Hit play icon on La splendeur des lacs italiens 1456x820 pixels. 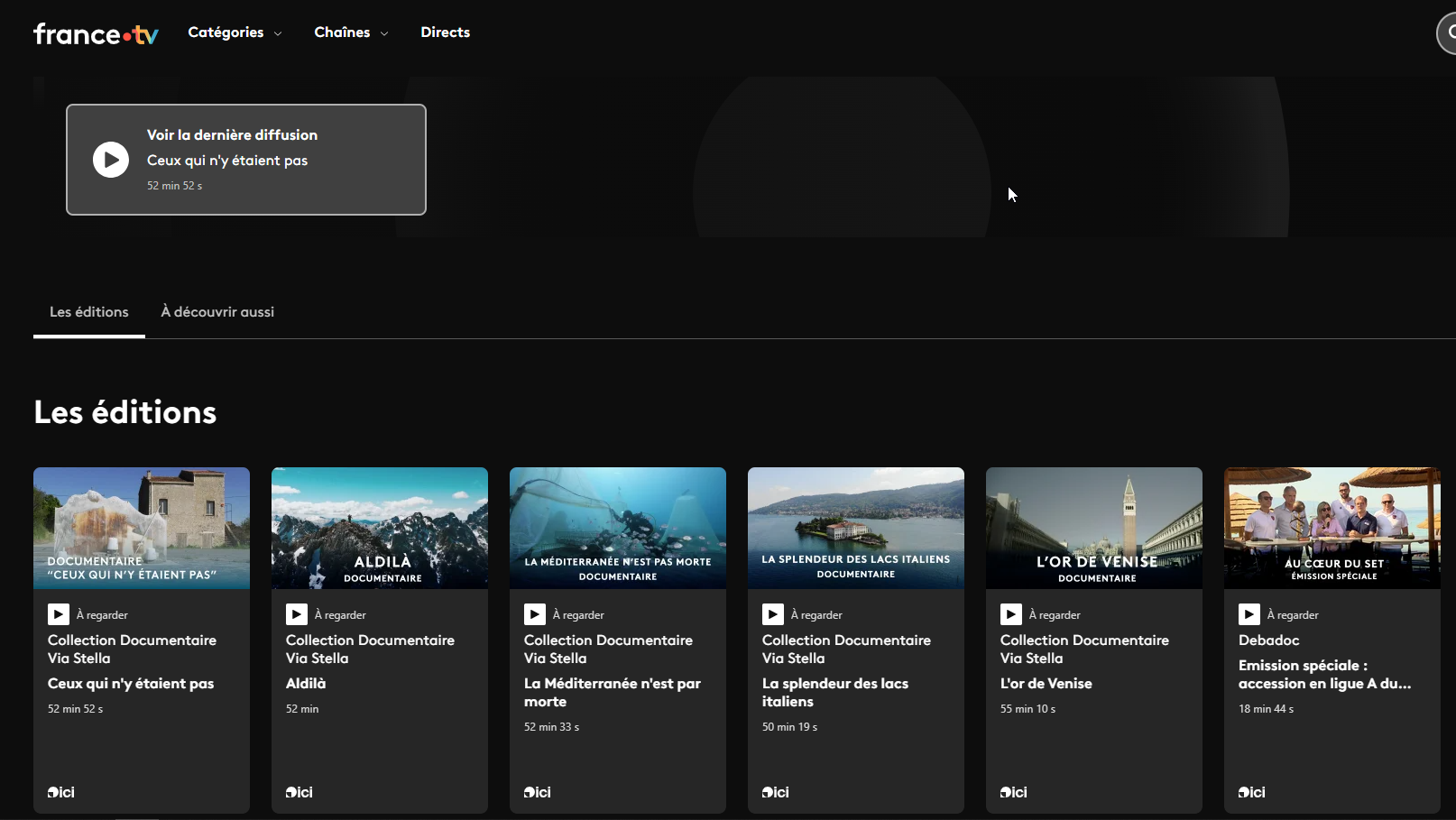(x=773, y=614)
